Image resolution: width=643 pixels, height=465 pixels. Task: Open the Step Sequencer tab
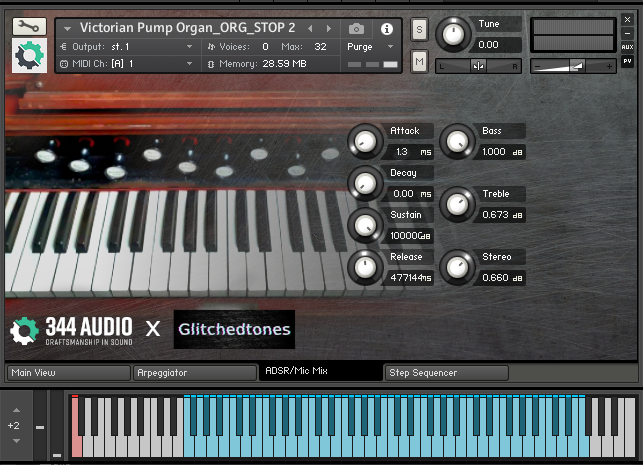pyautogui.click(x=446, y=373)
